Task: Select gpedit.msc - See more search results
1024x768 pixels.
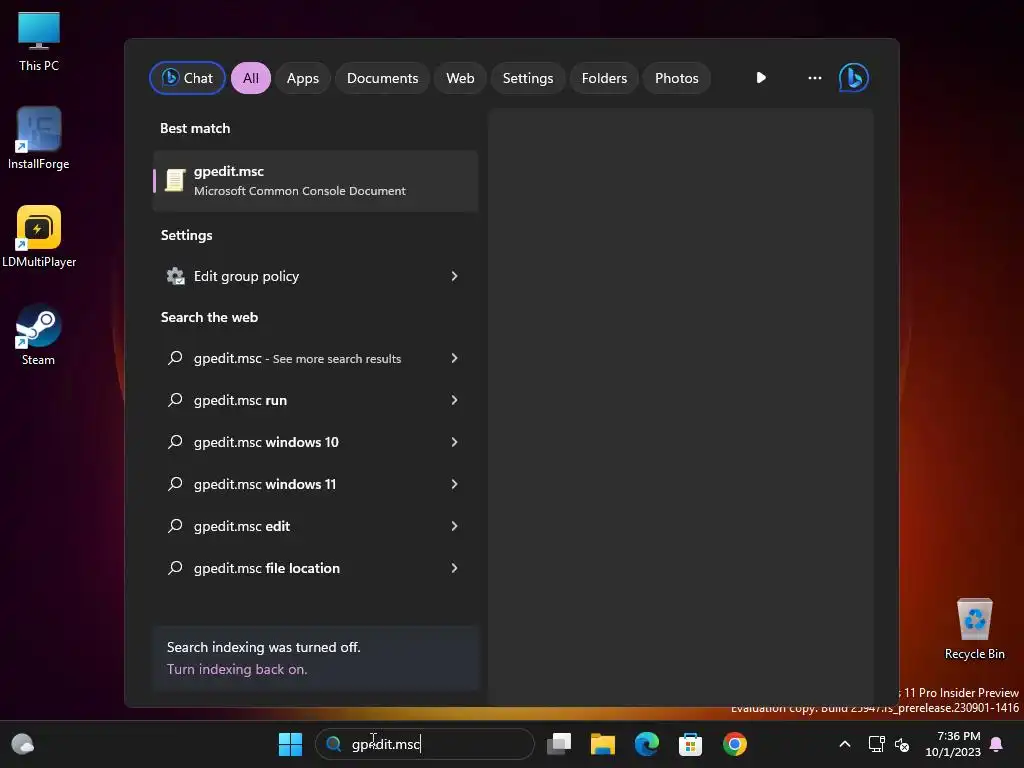Action: tap(315, 358)
